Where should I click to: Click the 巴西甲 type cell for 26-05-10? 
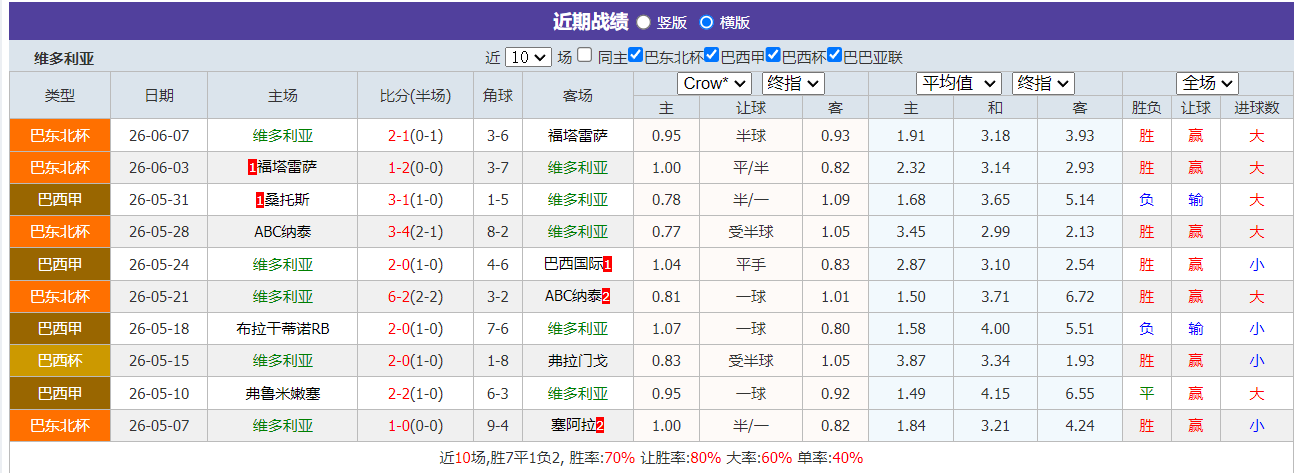(59, 393)
